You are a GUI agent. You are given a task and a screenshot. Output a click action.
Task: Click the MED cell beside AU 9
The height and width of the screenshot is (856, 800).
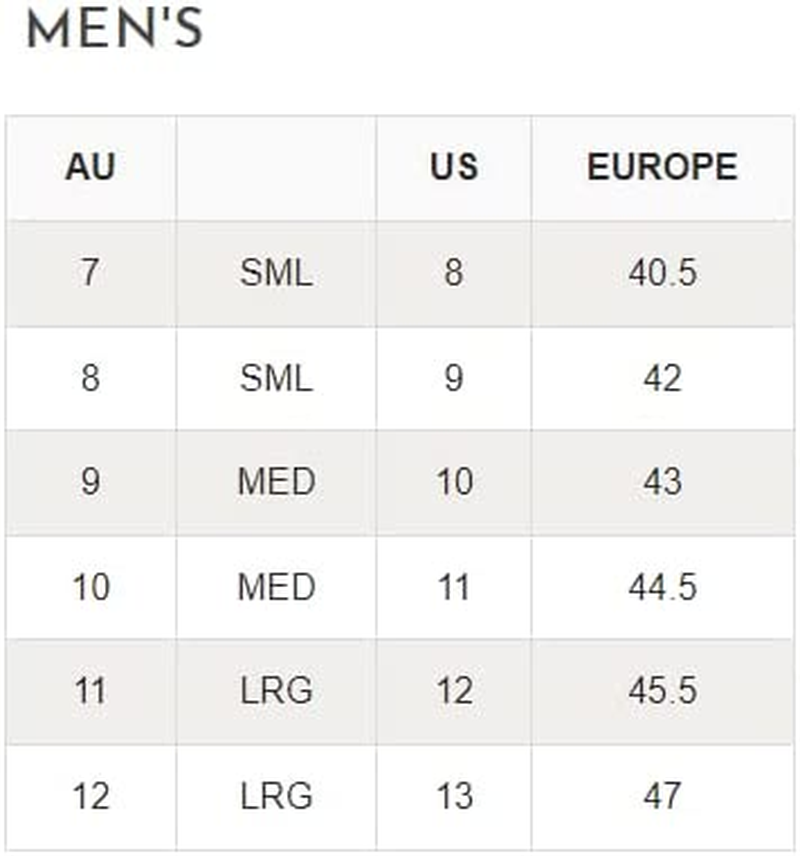tap(276, 482)
